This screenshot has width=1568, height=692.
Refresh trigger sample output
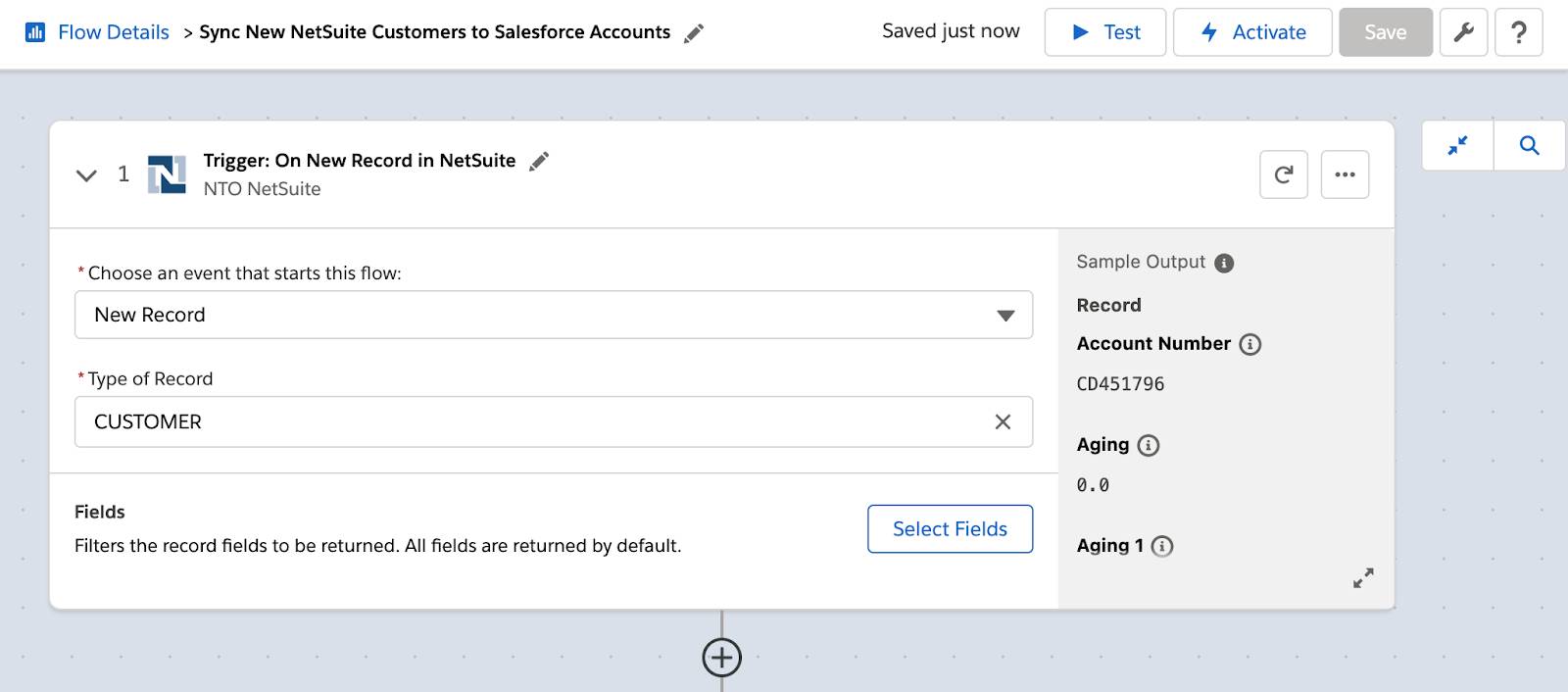[x=1283, y=174]
